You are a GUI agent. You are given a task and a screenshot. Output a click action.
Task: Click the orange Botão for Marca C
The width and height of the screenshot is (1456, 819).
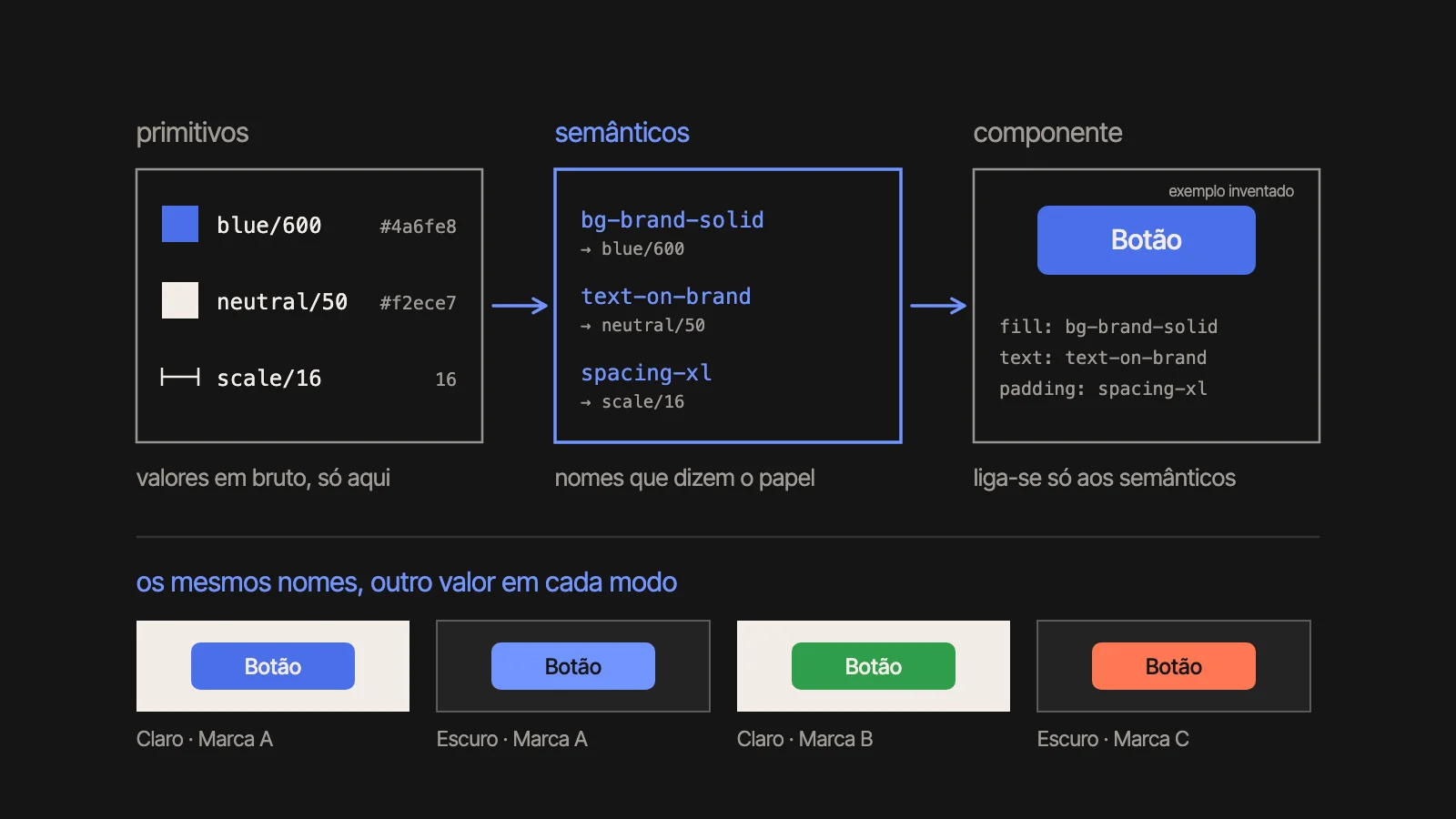[1174, 666]
